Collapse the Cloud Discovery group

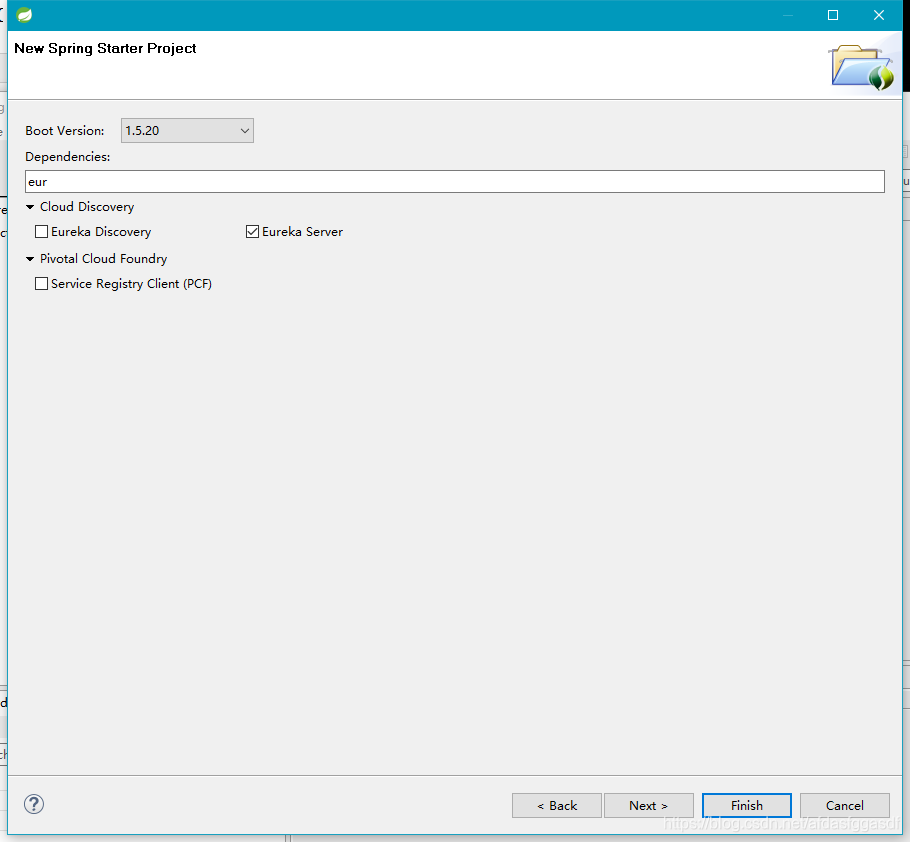tap(30, 207)
